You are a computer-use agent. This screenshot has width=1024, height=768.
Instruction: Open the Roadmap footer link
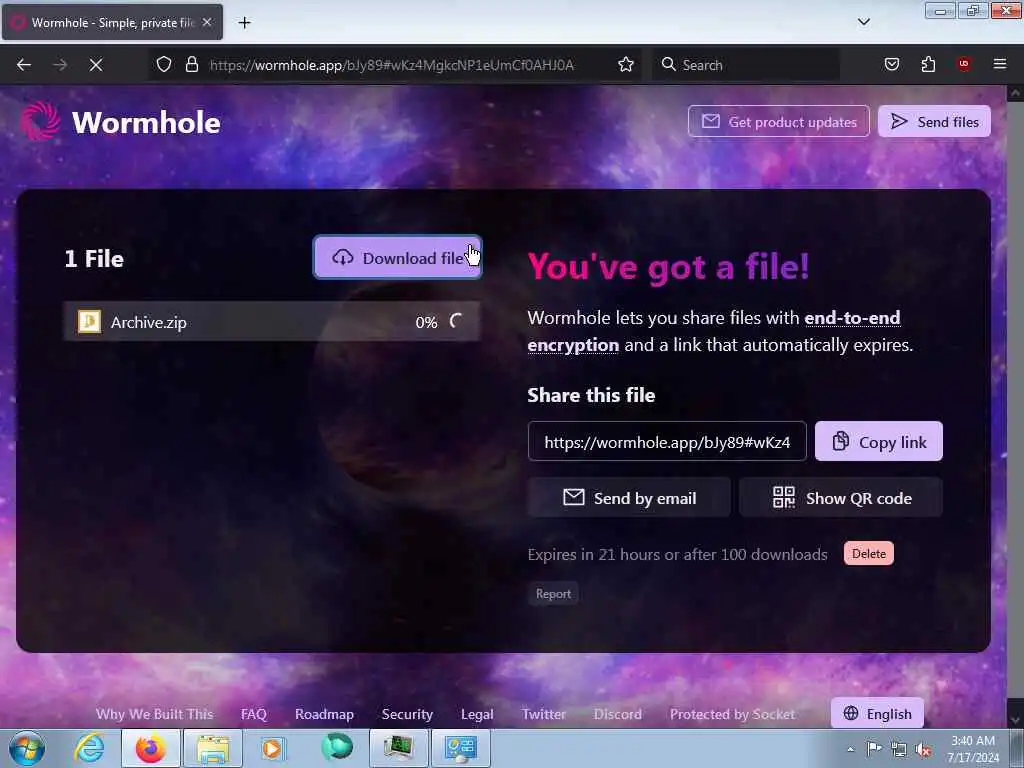click(x=324, y=714)
